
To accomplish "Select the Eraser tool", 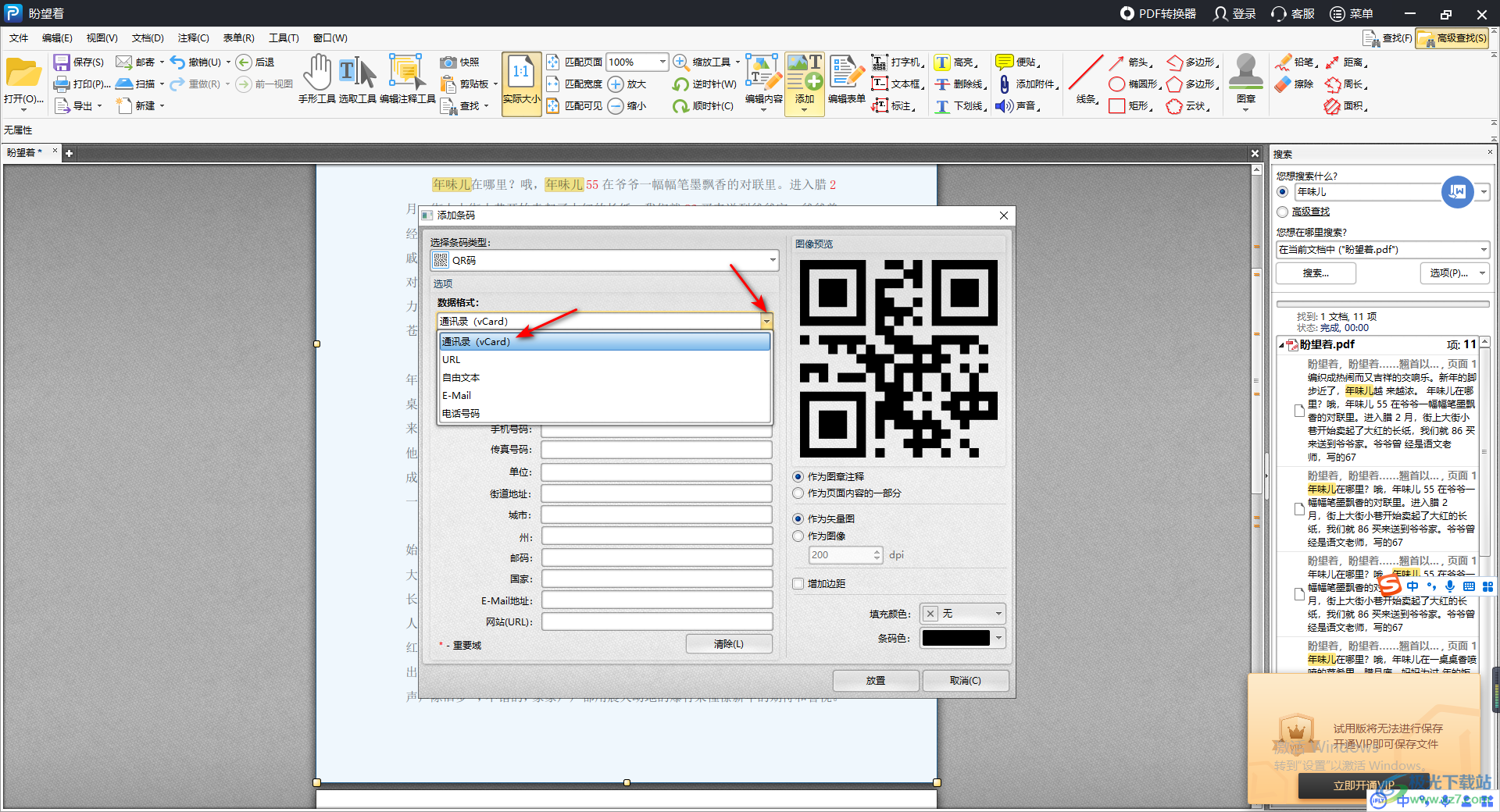I will (1294, 84).
